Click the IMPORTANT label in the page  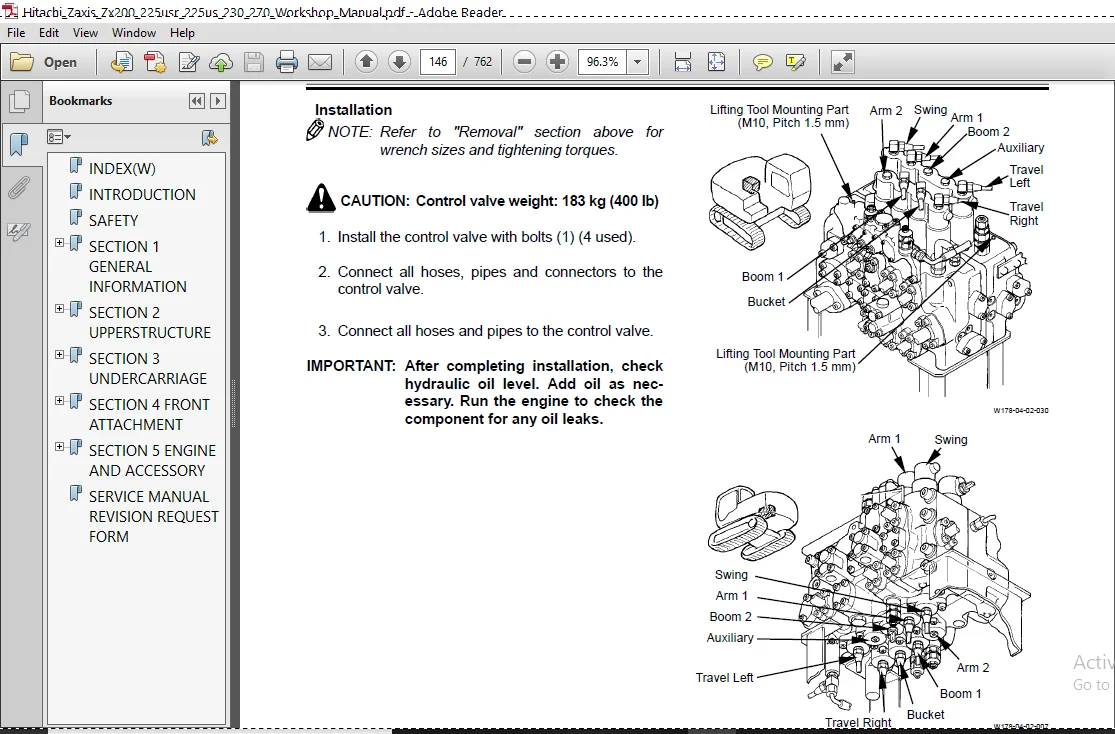pos(351,366)
